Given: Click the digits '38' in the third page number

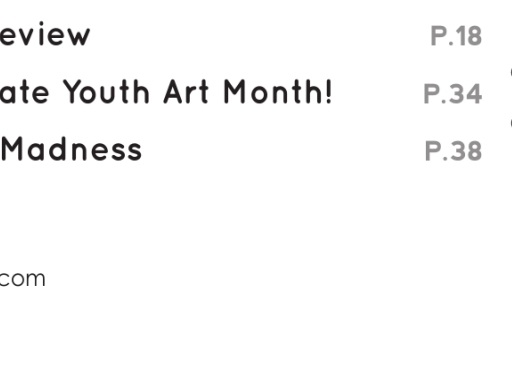Looking at the screenshot, I should (468, 151).
